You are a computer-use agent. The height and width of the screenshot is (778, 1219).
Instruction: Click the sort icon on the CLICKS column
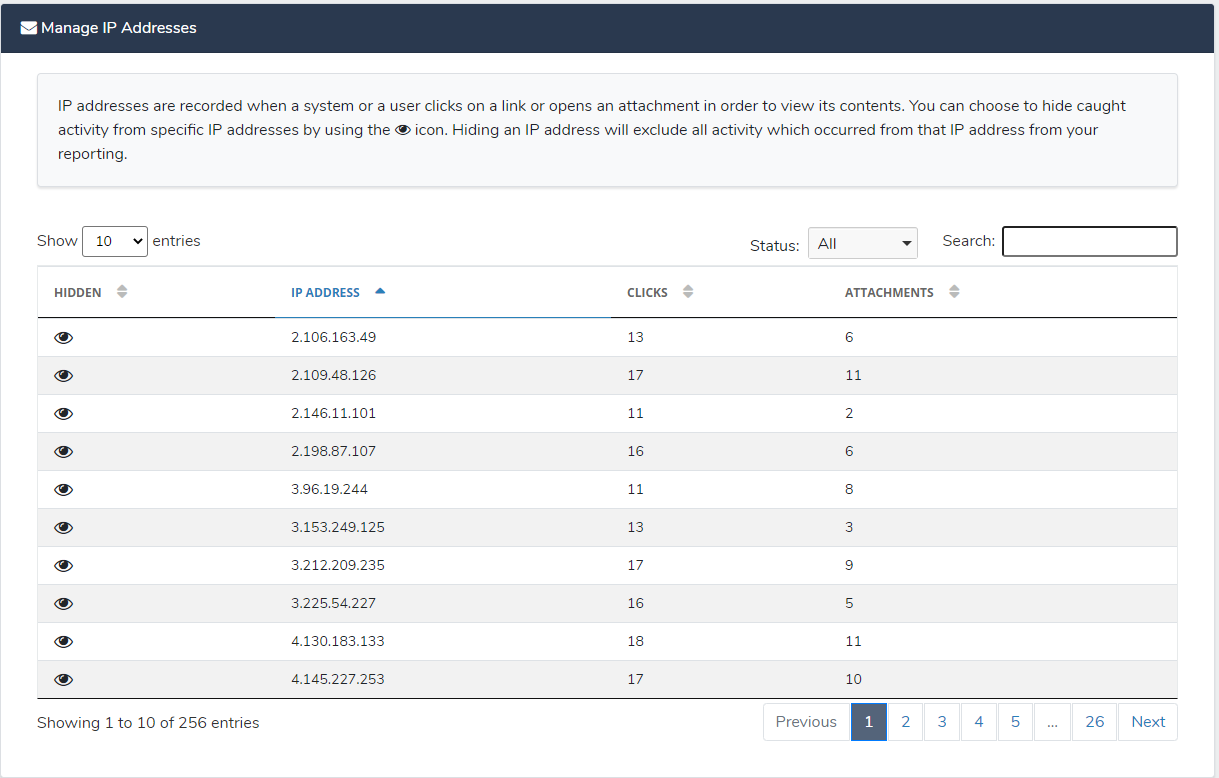[687, 291]
